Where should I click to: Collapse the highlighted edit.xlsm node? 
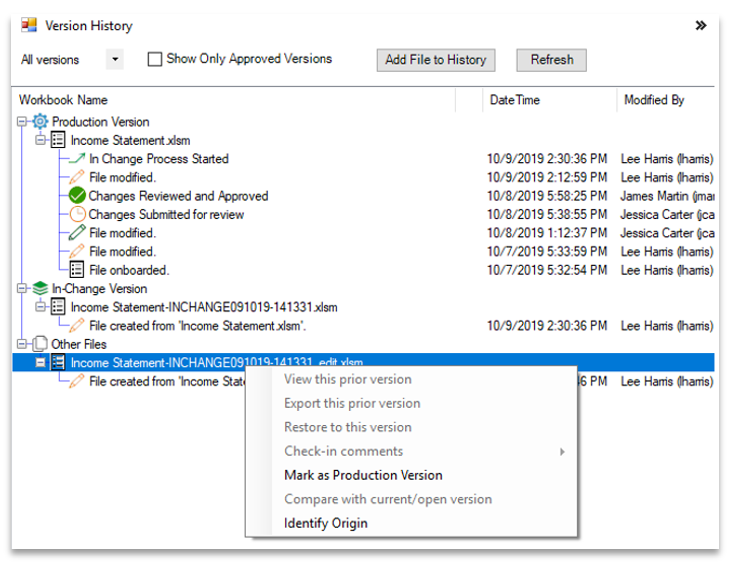coord(41,363)
